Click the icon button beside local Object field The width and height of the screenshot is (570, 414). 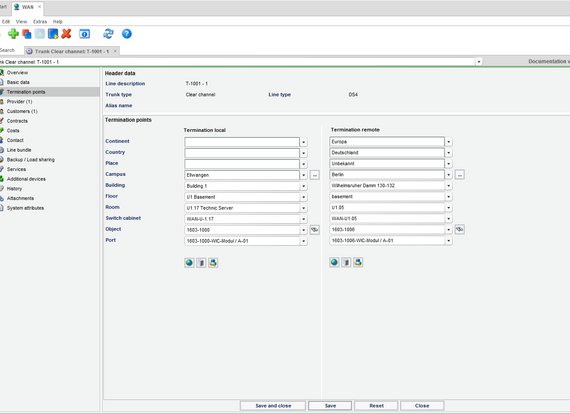tap(314, 230)
